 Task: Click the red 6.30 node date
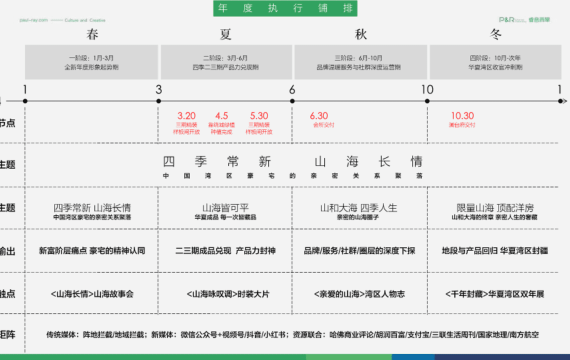click(x=319, y=116)
